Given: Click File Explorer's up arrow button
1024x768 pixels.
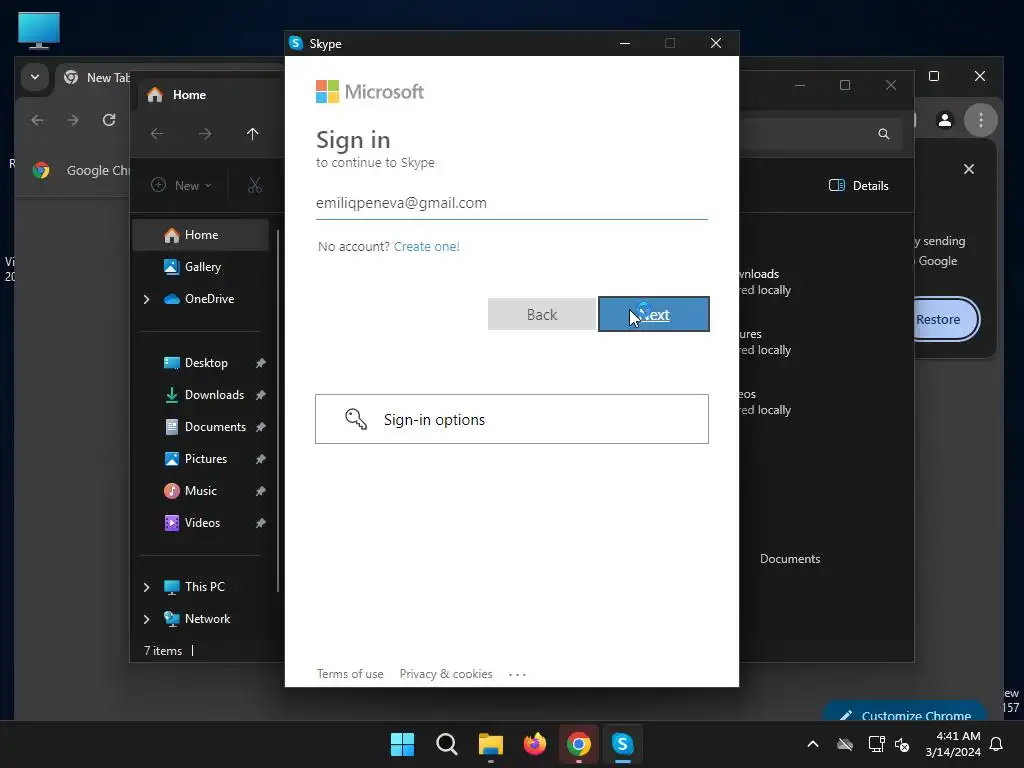Looking at the screenshot, I should pyautogui.click(x=253, y=134).
